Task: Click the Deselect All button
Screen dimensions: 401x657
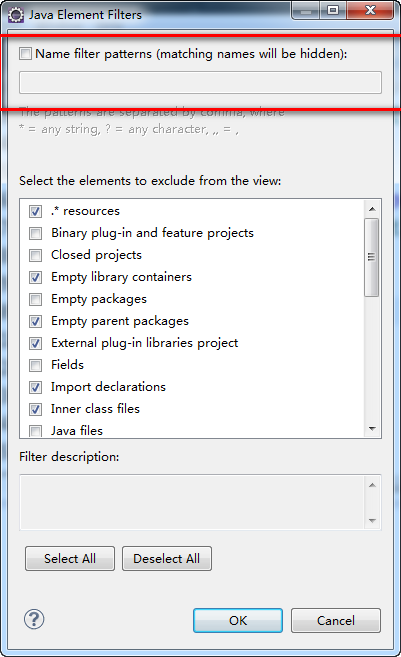Action: coord(167,559)
